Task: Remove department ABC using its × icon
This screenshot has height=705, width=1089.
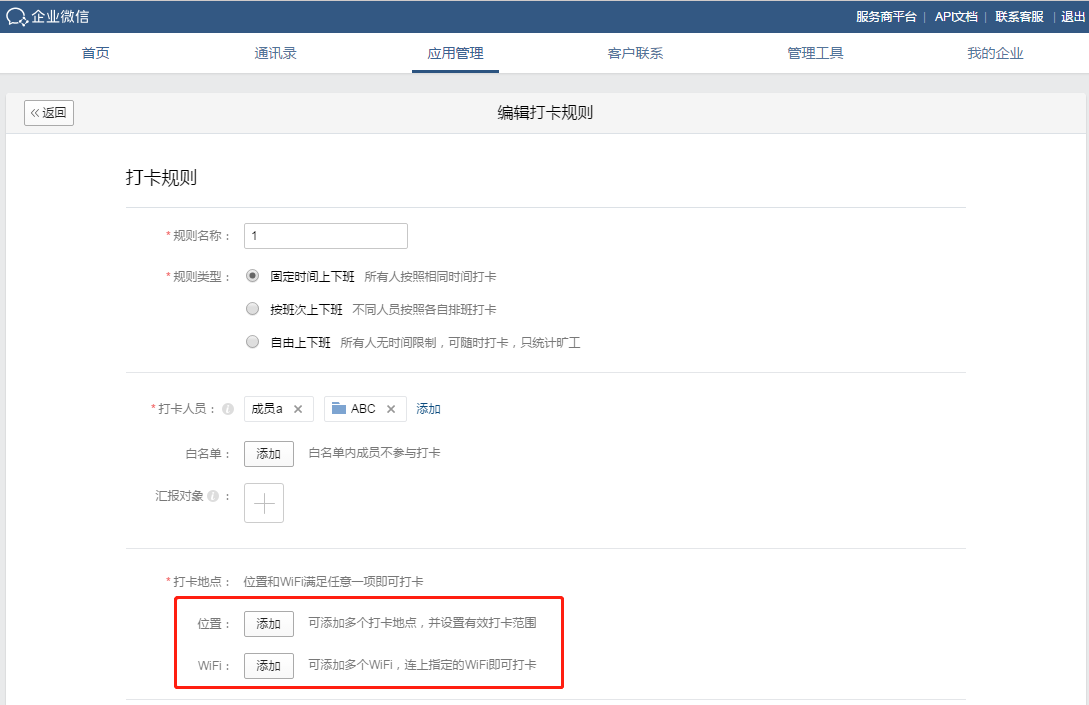Action: point(391,409)
